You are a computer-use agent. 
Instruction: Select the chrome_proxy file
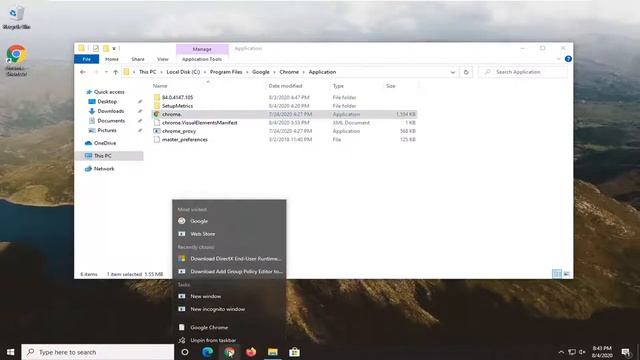pyautogui.click(x=179, y=131)
